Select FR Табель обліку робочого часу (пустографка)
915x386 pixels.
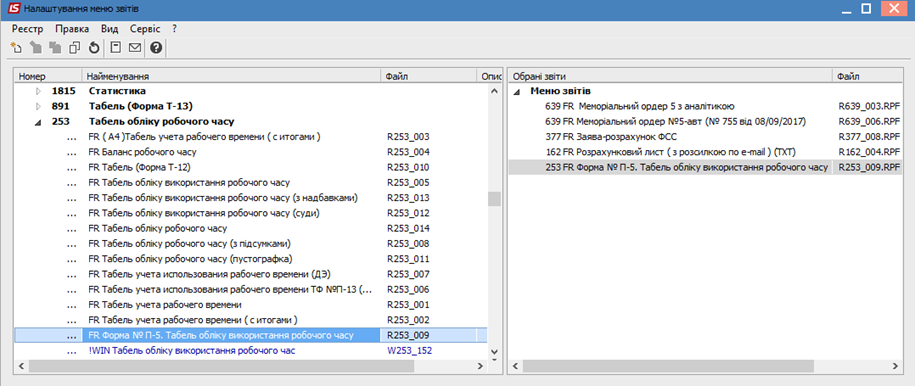click(x=251, y=259)
